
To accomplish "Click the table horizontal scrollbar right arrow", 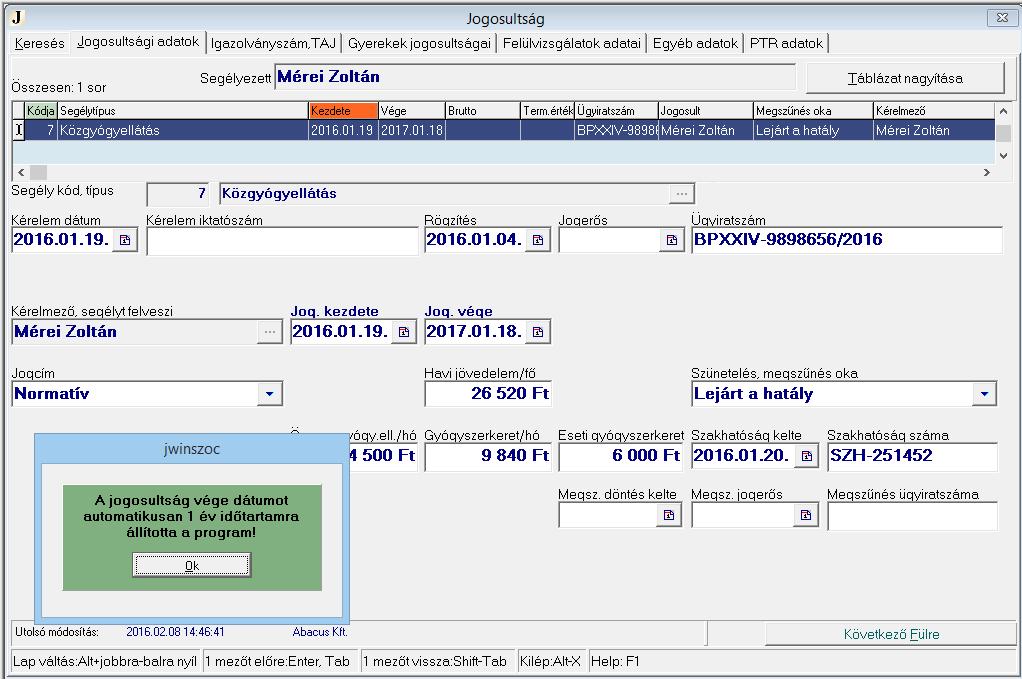I will [987, 173].
